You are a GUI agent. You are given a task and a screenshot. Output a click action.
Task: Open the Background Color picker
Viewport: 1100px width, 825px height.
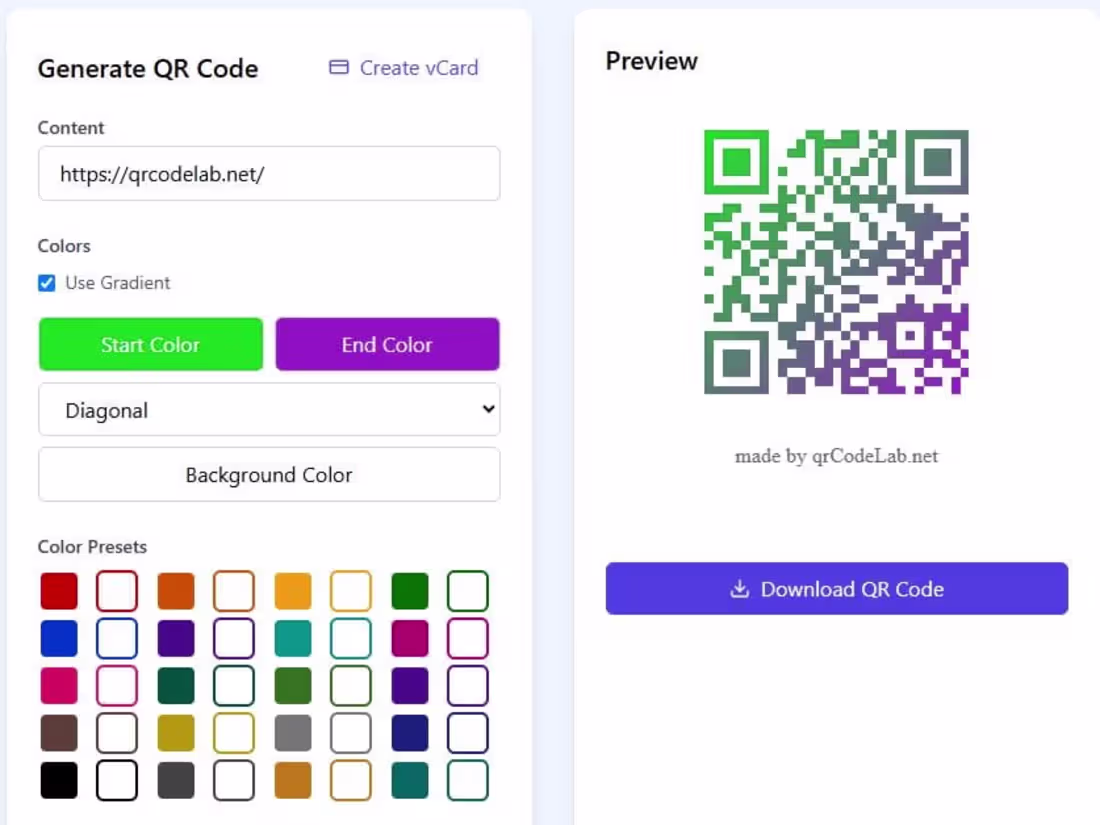tap(268, 474)
